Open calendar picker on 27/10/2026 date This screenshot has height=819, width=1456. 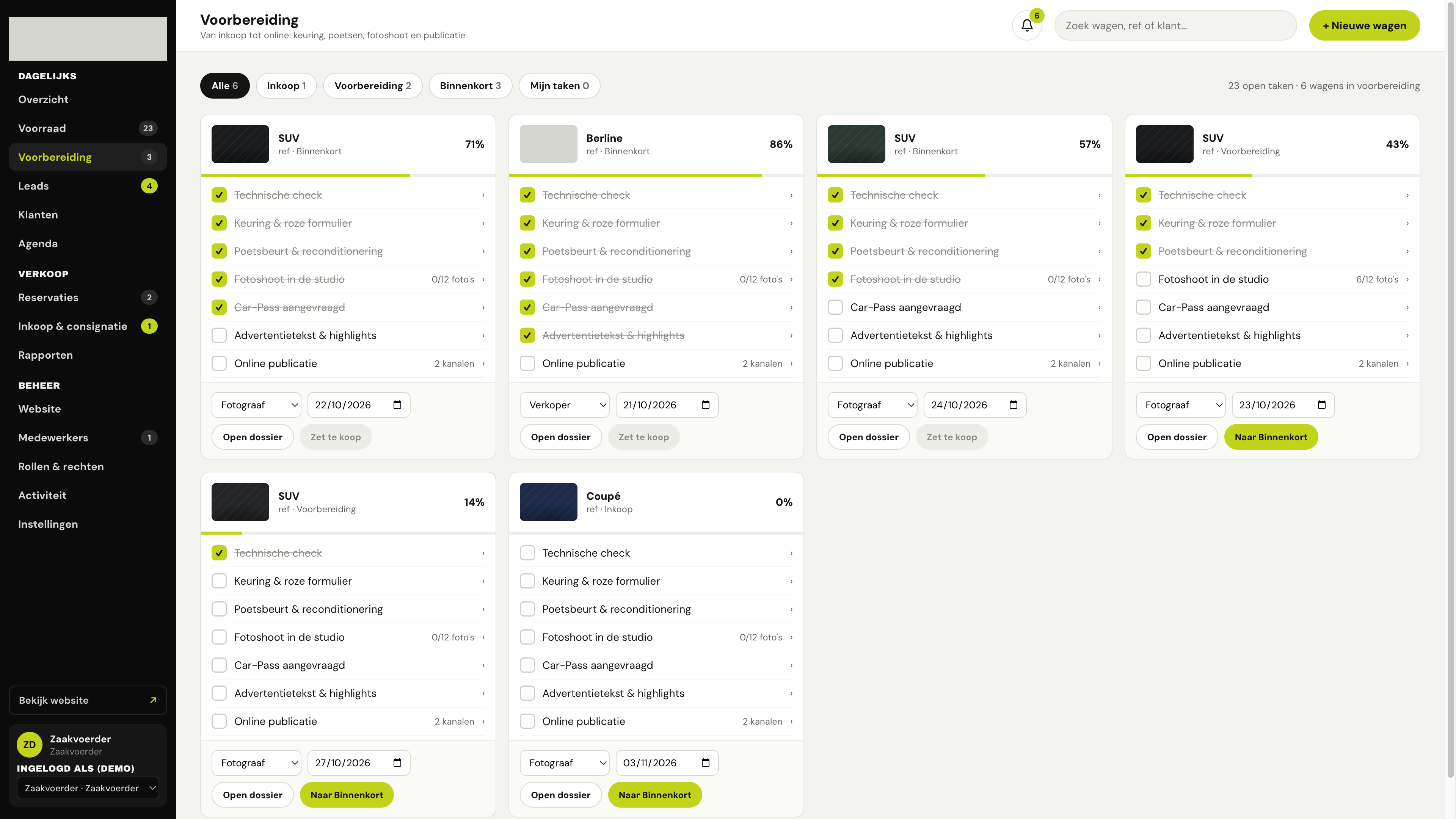397,763
